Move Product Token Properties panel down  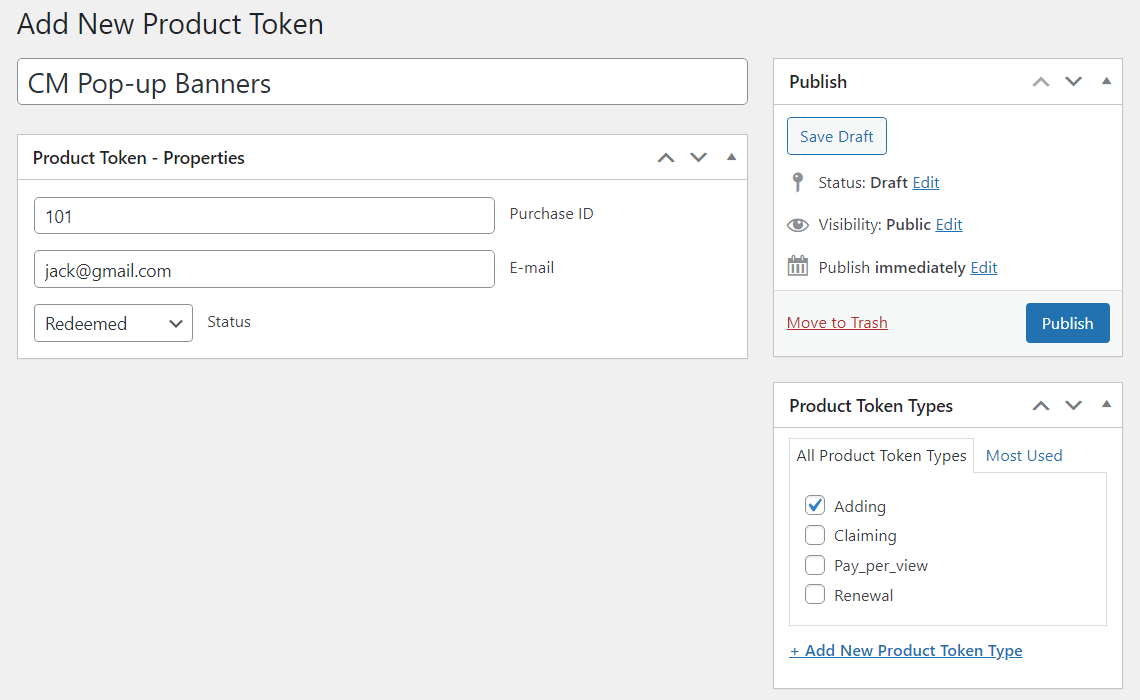pyautogui.click(x=698, y=157)
